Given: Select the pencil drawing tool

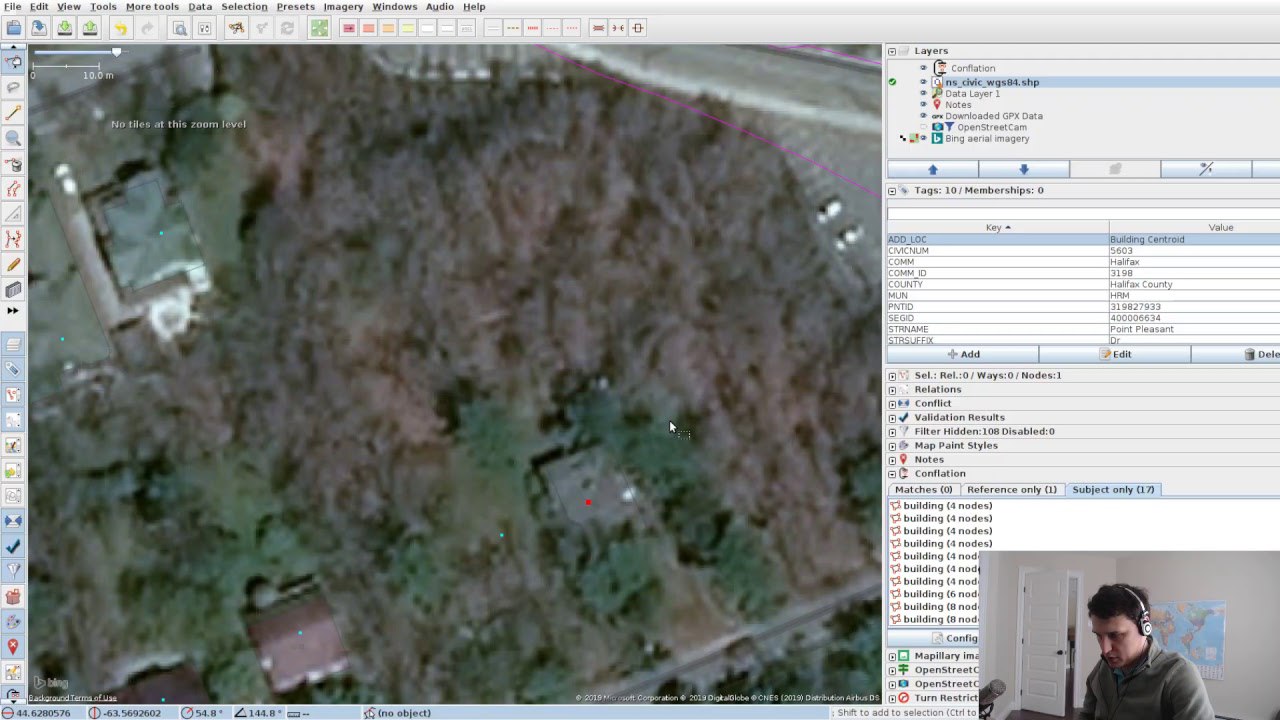Looking at the screenshot, I should click(x=13, y=265).
